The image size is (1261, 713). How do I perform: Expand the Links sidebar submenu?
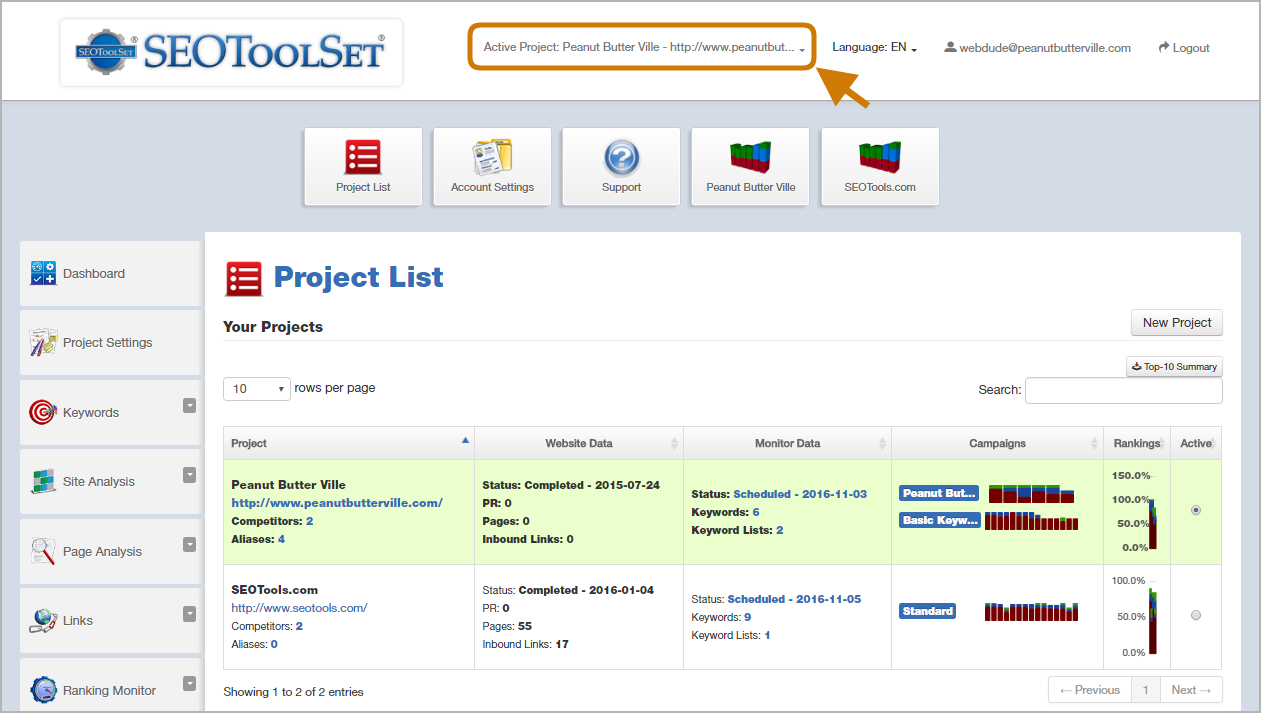coord(189,614)
